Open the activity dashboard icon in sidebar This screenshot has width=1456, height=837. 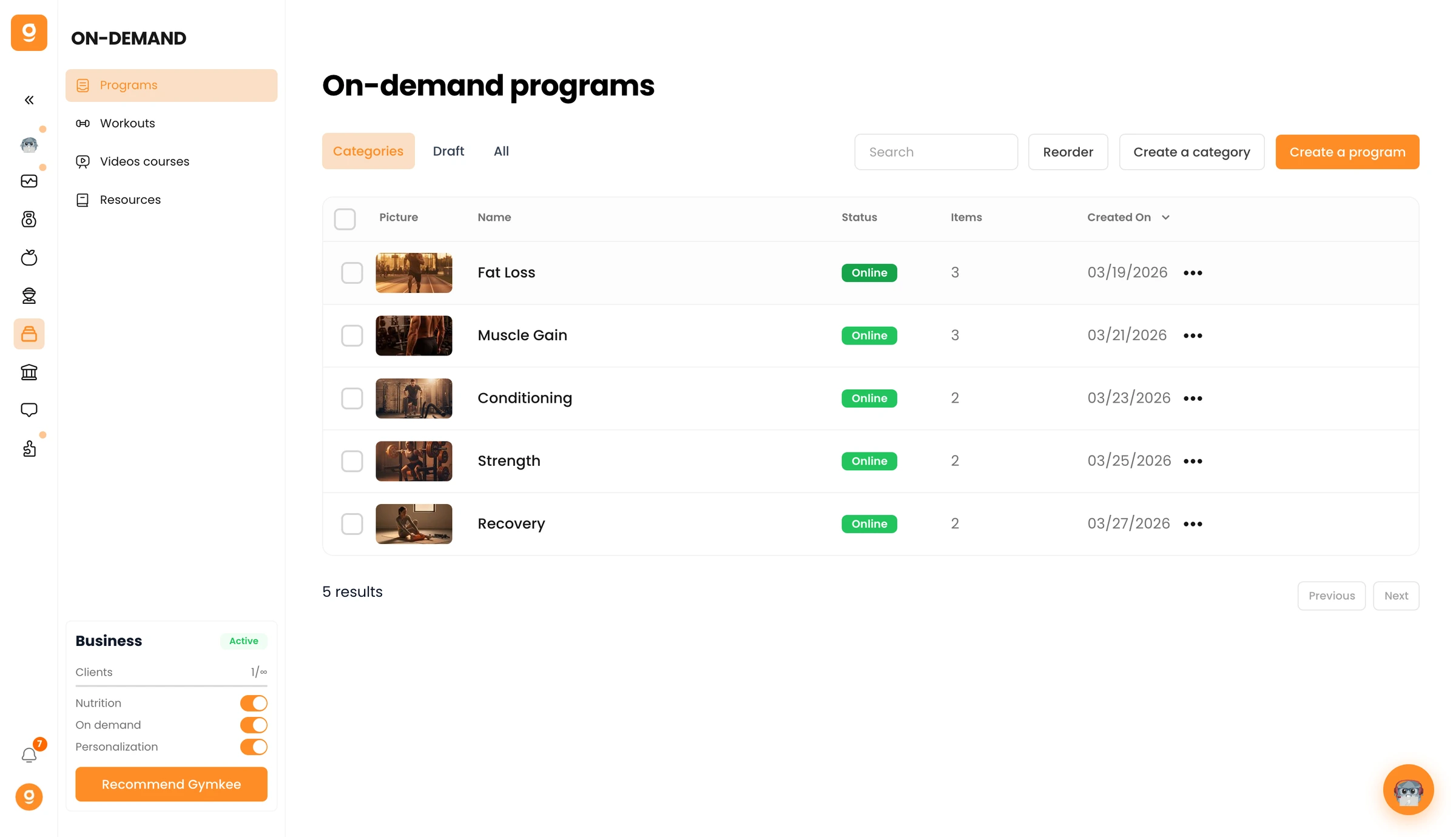tap(29, 181)
